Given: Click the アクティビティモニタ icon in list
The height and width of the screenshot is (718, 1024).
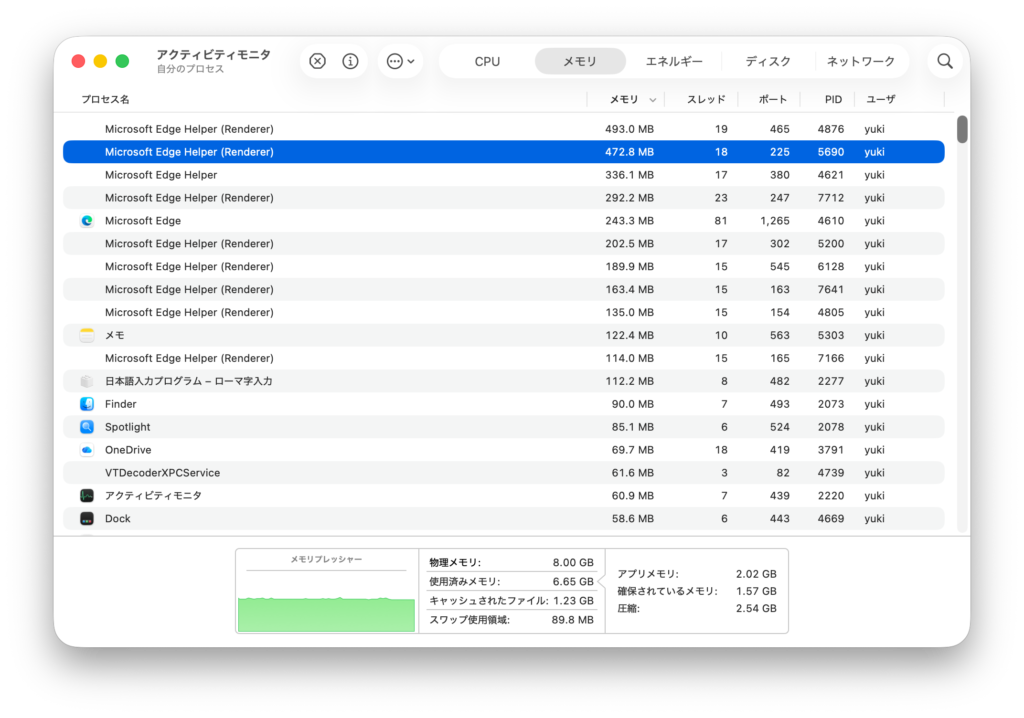Looking at the screenshot, I should [x=87, y=495].
